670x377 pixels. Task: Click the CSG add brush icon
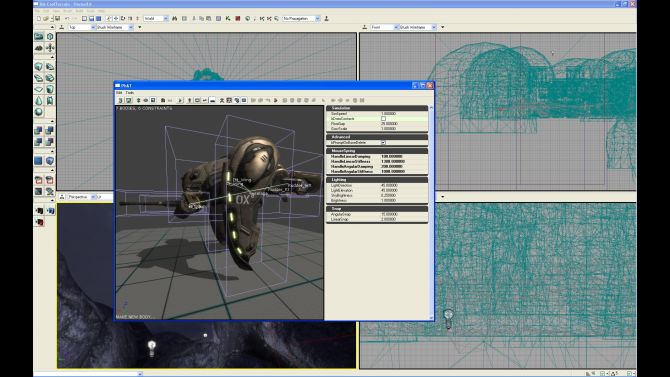[38, 130]
